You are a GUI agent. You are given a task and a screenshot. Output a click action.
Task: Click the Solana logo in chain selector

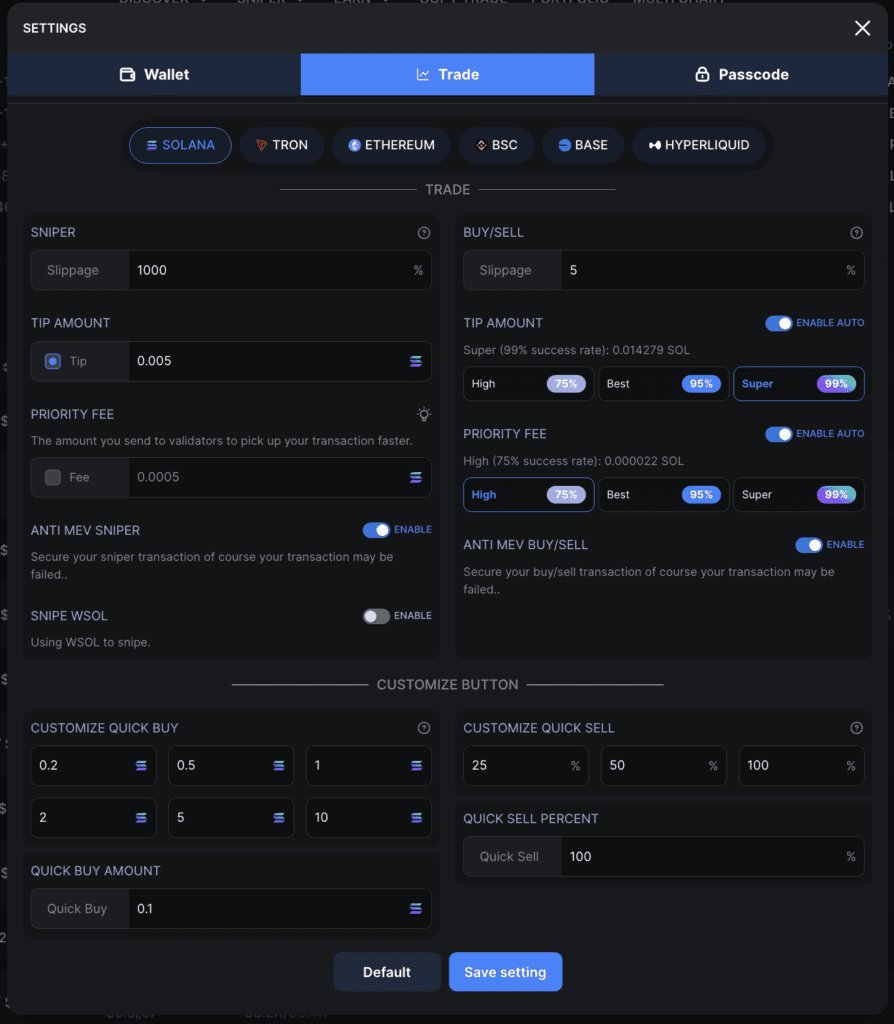coord(152,145)
